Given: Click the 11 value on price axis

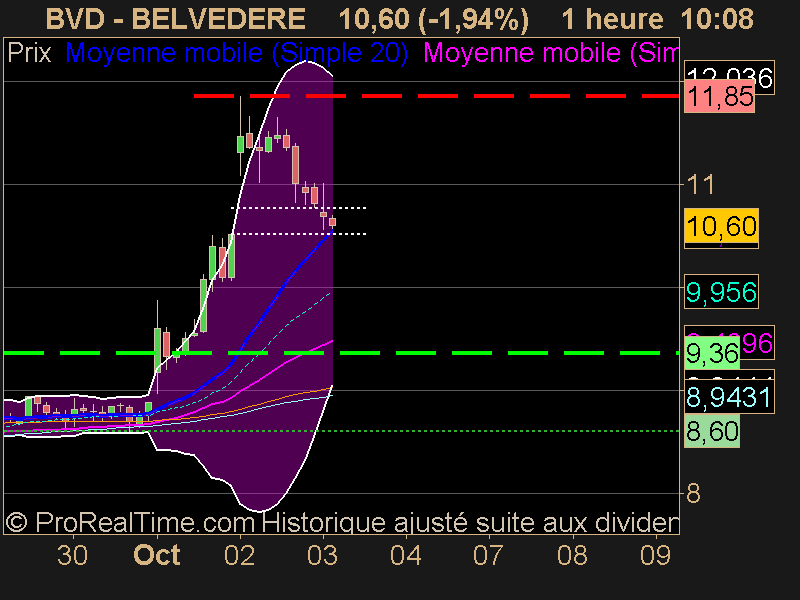Looking at the screenshot, I should point(701,185).
